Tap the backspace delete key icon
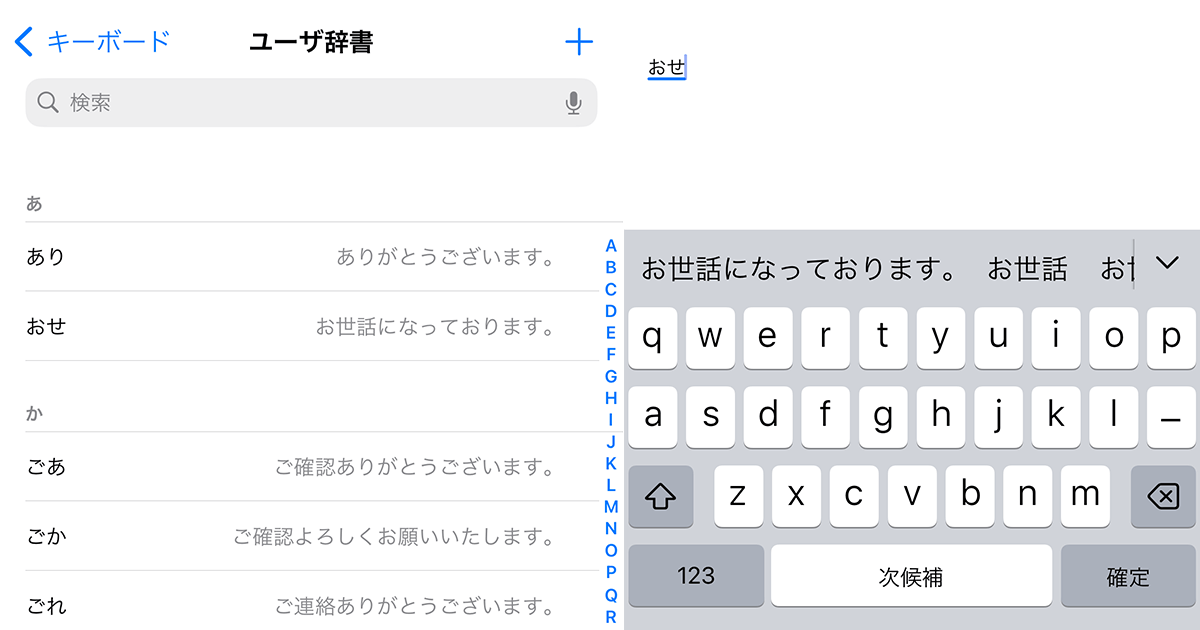Viewport: 1200px width, 630px height. coord(1163,497)
